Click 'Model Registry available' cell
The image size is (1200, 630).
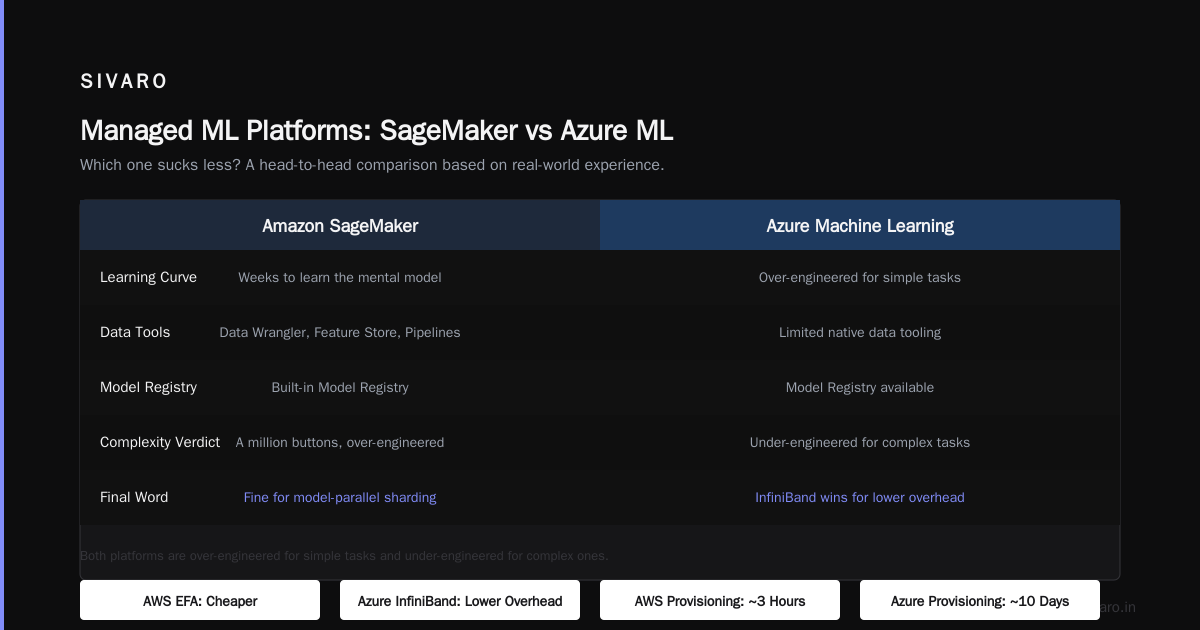pos(860,387)
